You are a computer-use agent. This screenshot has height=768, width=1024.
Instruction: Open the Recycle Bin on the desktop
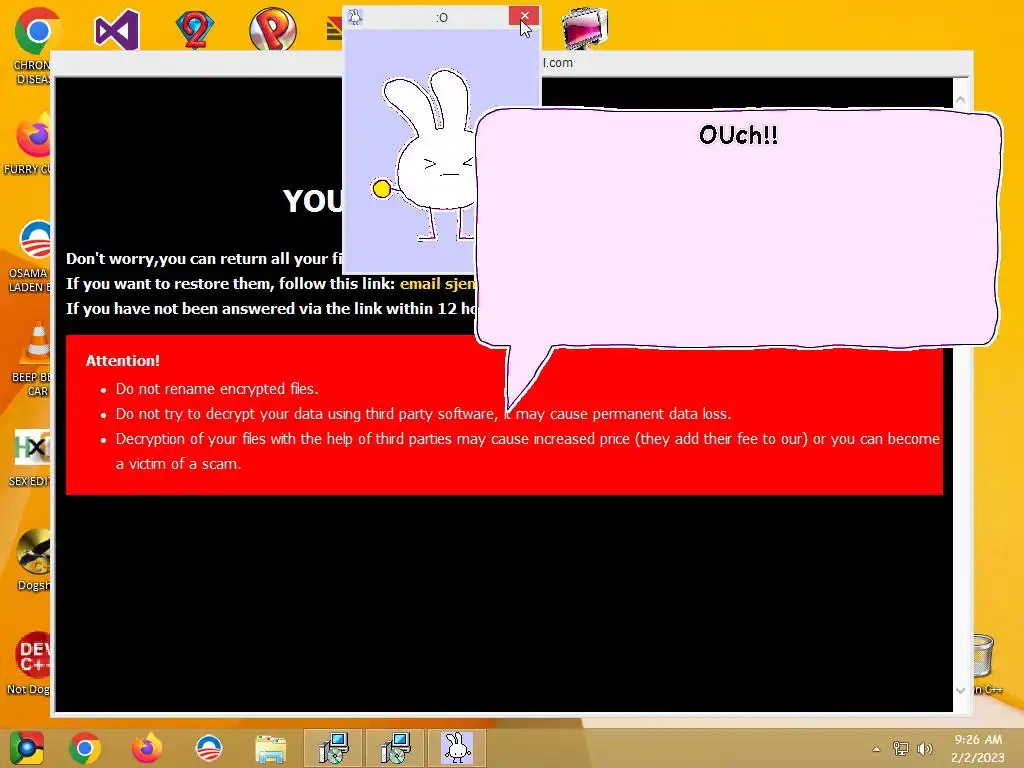tap(983, 656)
